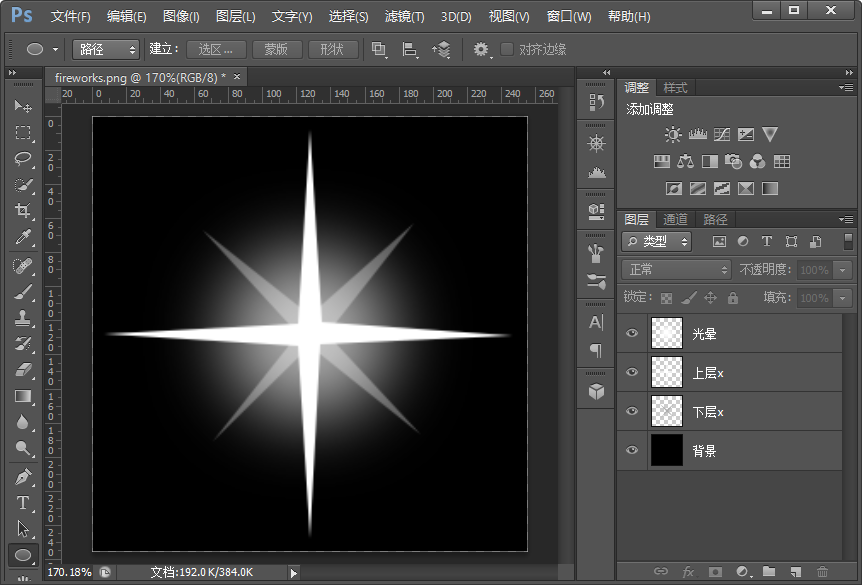Viewport: 862px width, 585px height.
Task: Select the Brush tool
Action: coord(23,292)
